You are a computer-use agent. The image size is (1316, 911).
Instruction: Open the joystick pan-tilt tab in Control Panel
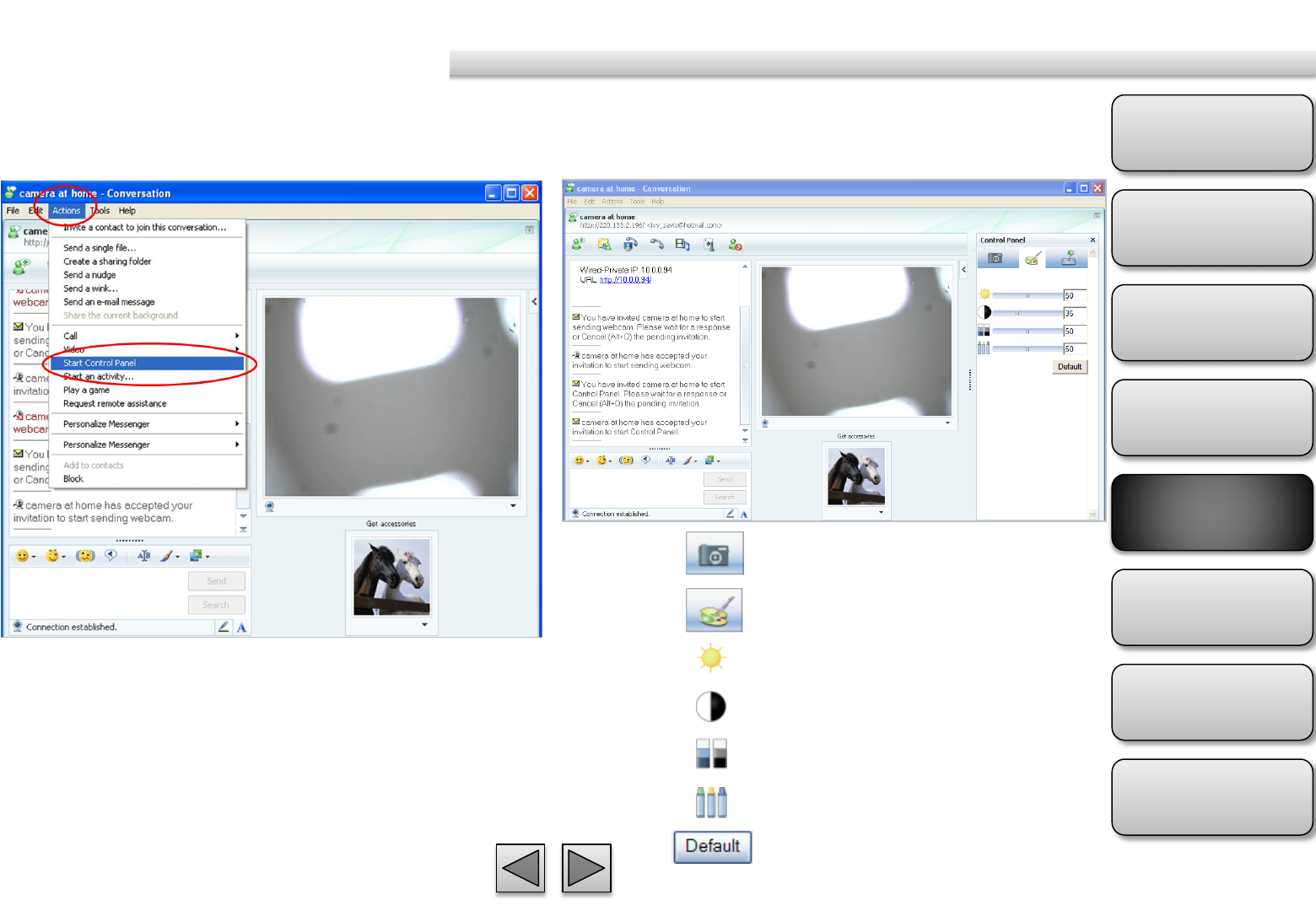point(1068,258)
